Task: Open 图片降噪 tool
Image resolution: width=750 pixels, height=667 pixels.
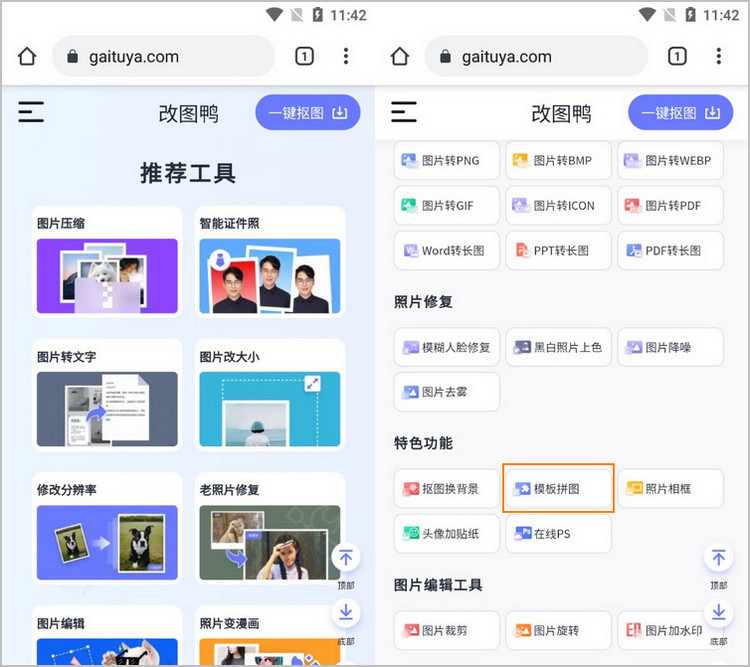Action: pos(671,347)
